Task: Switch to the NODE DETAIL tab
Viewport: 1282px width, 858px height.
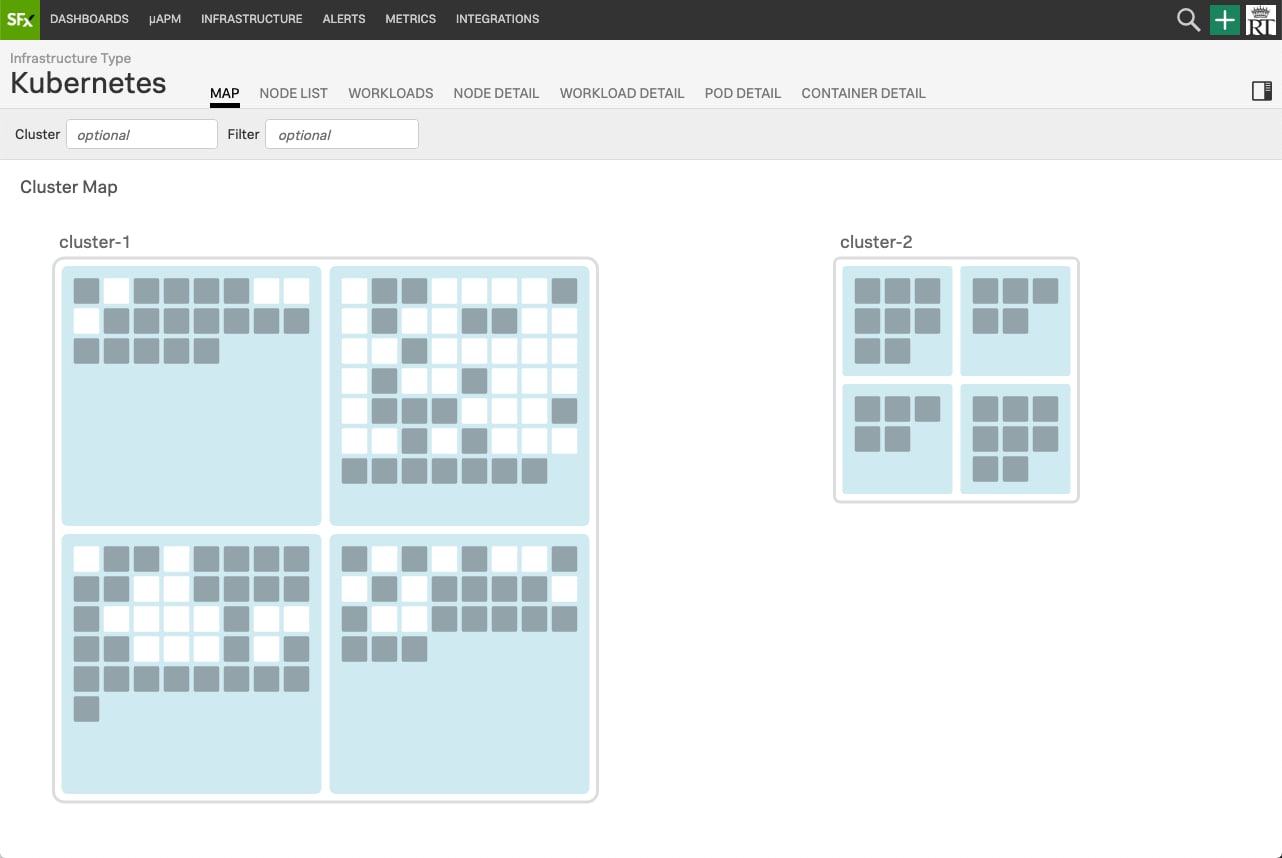Action: tap(496, 93)
